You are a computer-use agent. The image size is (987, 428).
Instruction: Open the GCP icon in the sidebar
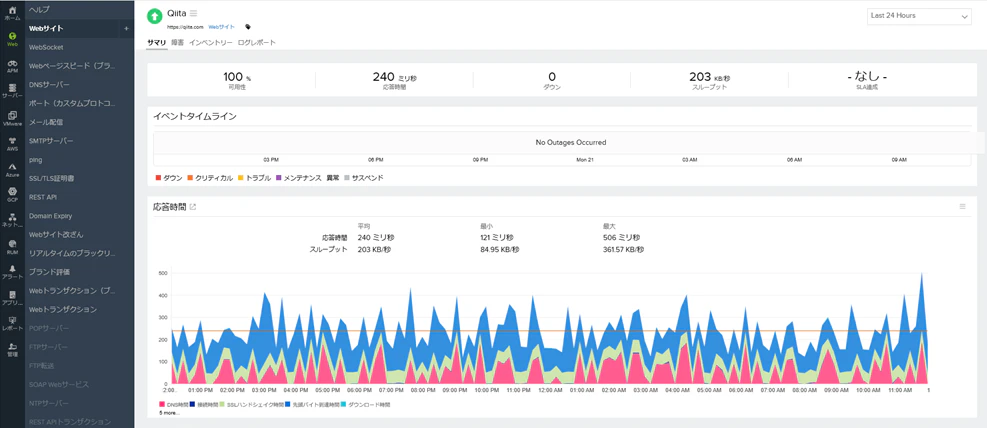point(13,192)
